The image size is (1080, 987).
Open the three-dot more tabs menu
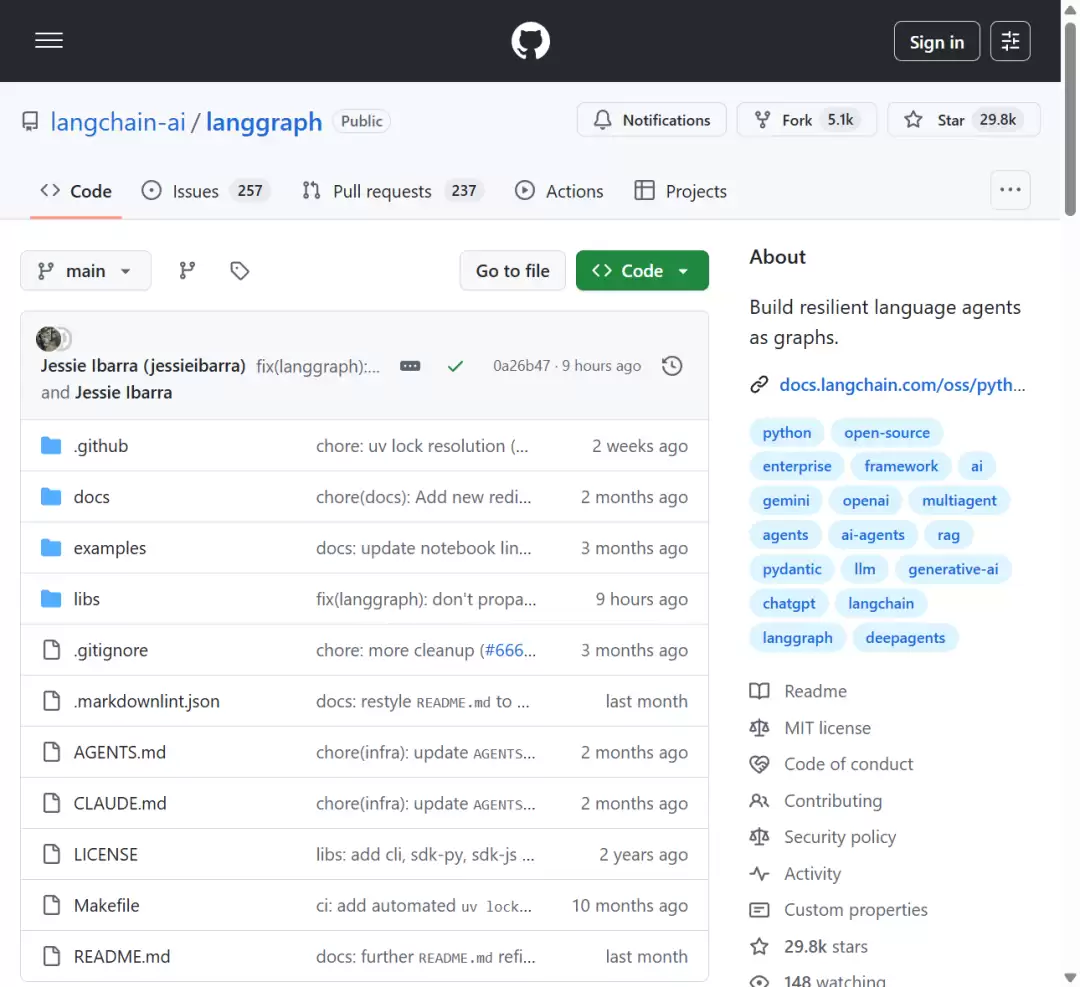coord(1010,190)
